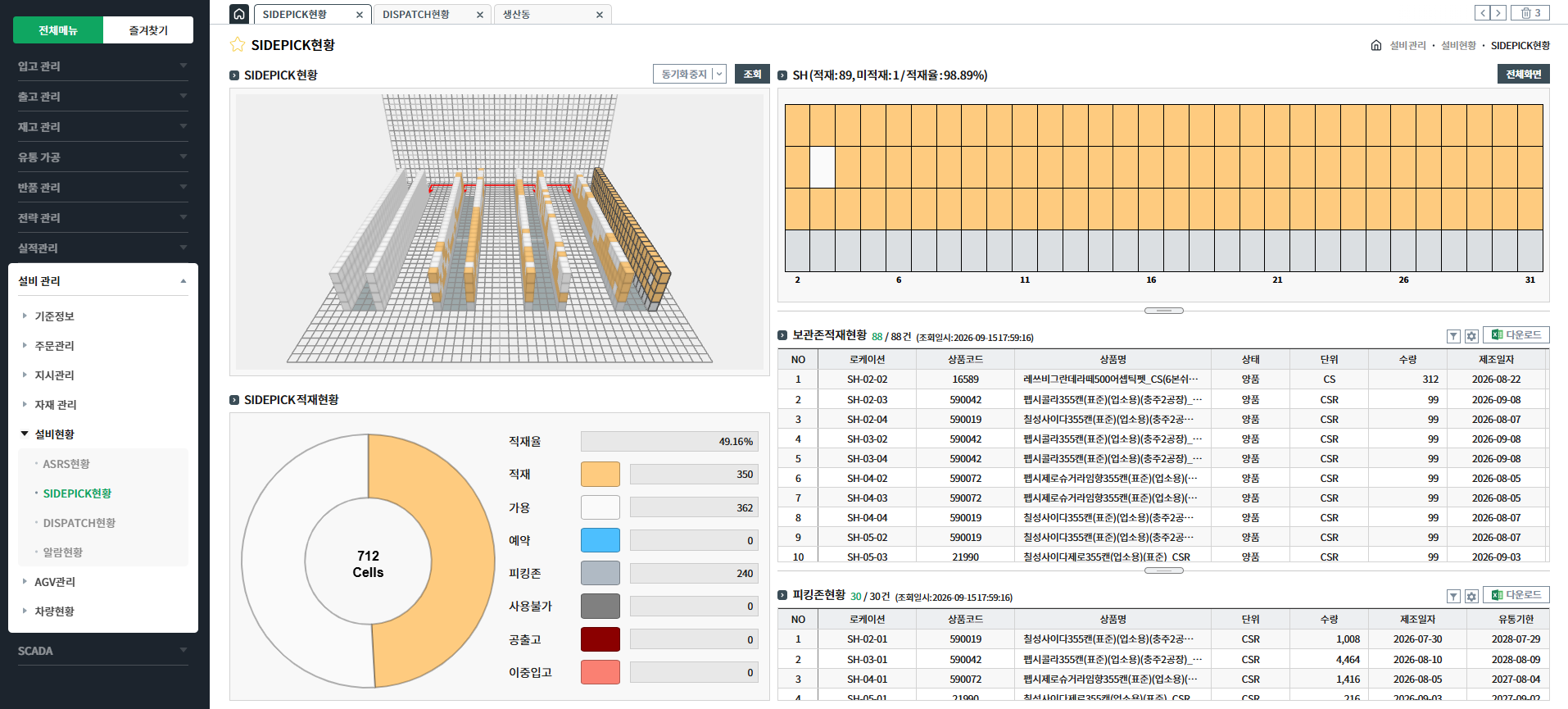Open filter icon in 보관존적재현황 panel
Viewport: 1568px width, 709px height.
(x=1453, y=336)
